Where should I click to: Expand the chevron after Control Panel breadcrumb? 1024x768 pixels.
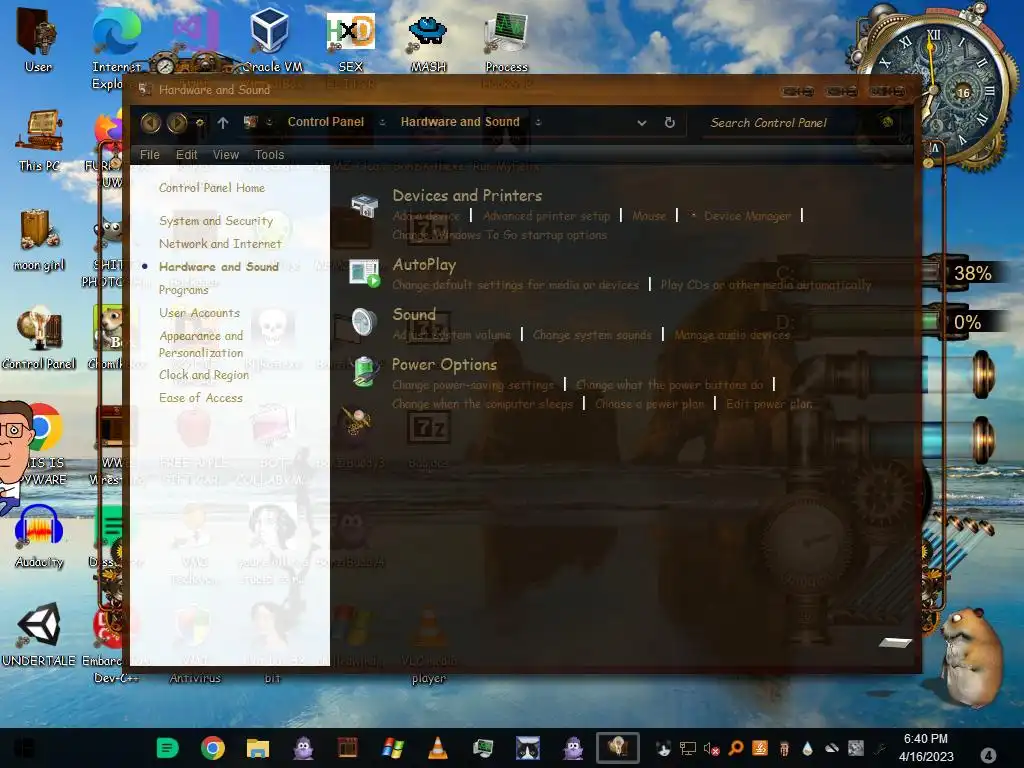click(383, 122)
